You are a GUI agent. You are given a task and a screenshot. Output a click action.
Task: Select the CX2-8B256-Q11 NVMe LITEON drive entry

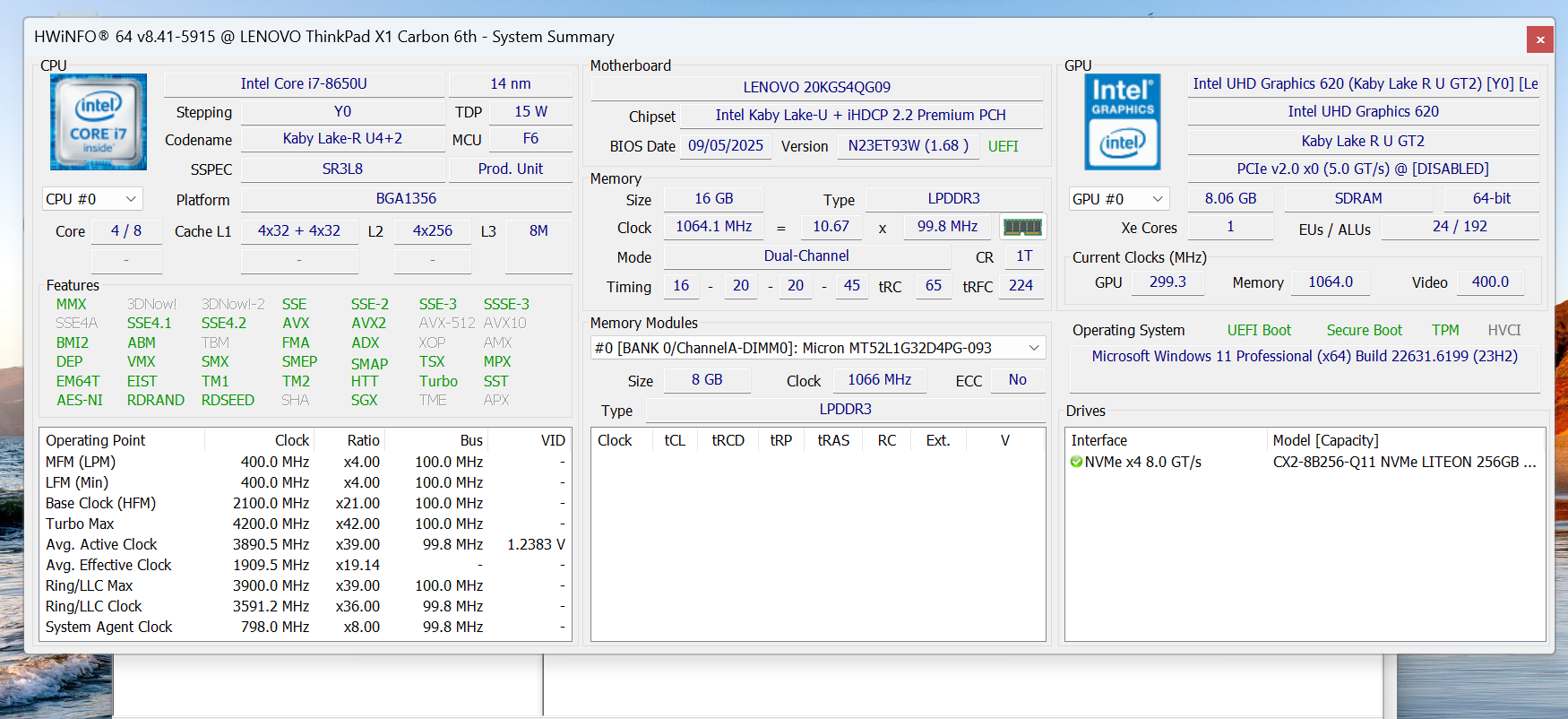[x=1405, y=463]
